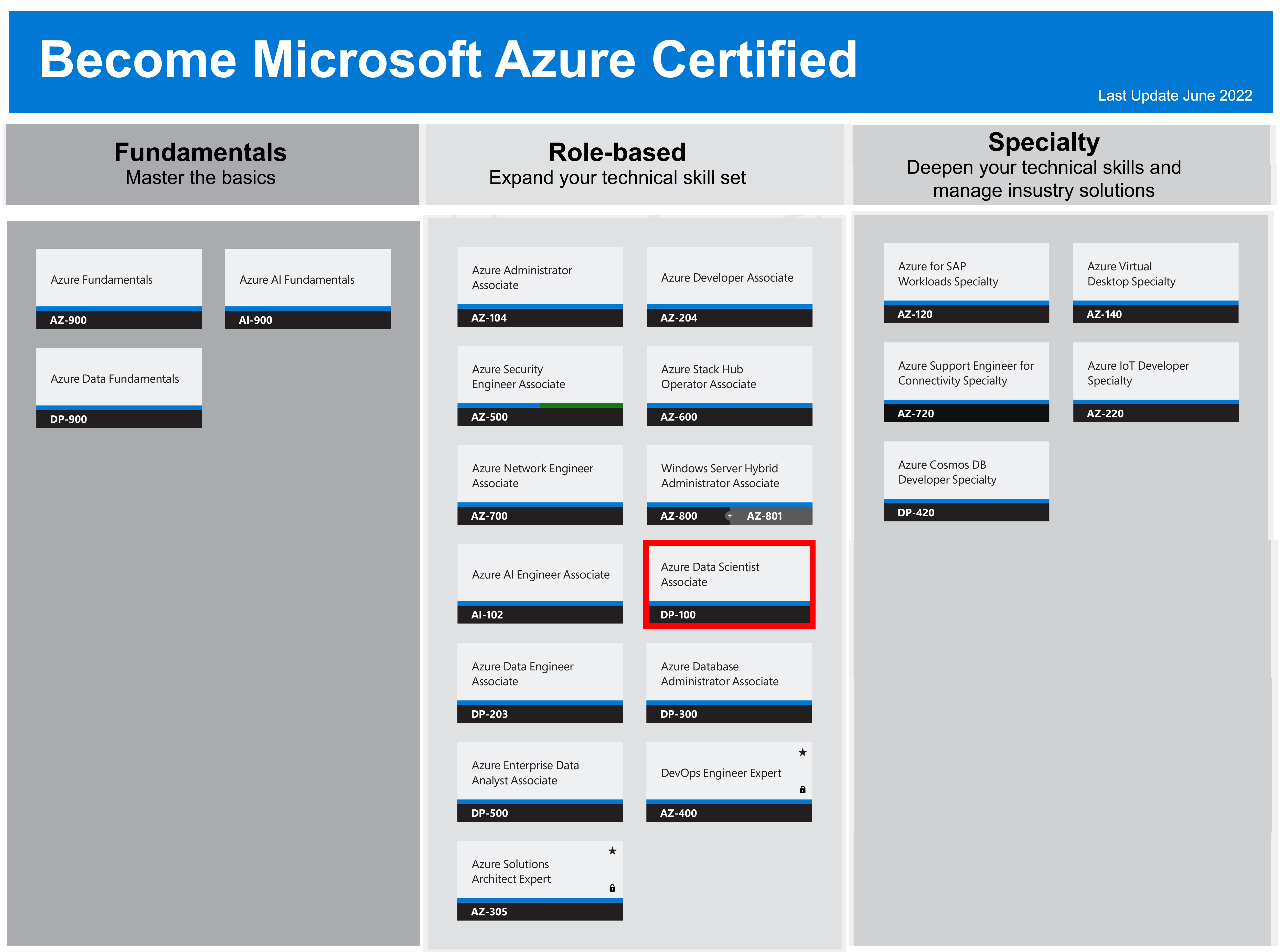Click the AZ-720 exam code
This screenshot has height=952, width=1284.
(916, 414)
